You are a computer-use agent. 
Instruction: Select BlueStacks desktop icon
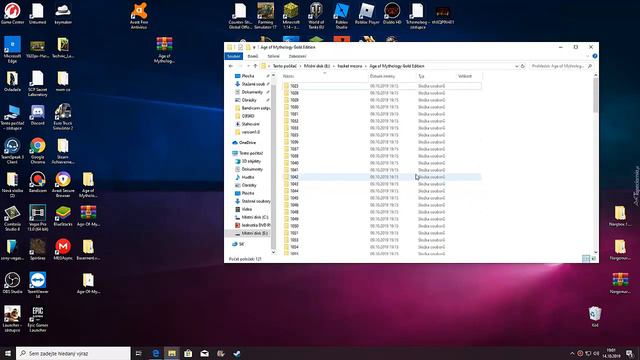(63, 216)
